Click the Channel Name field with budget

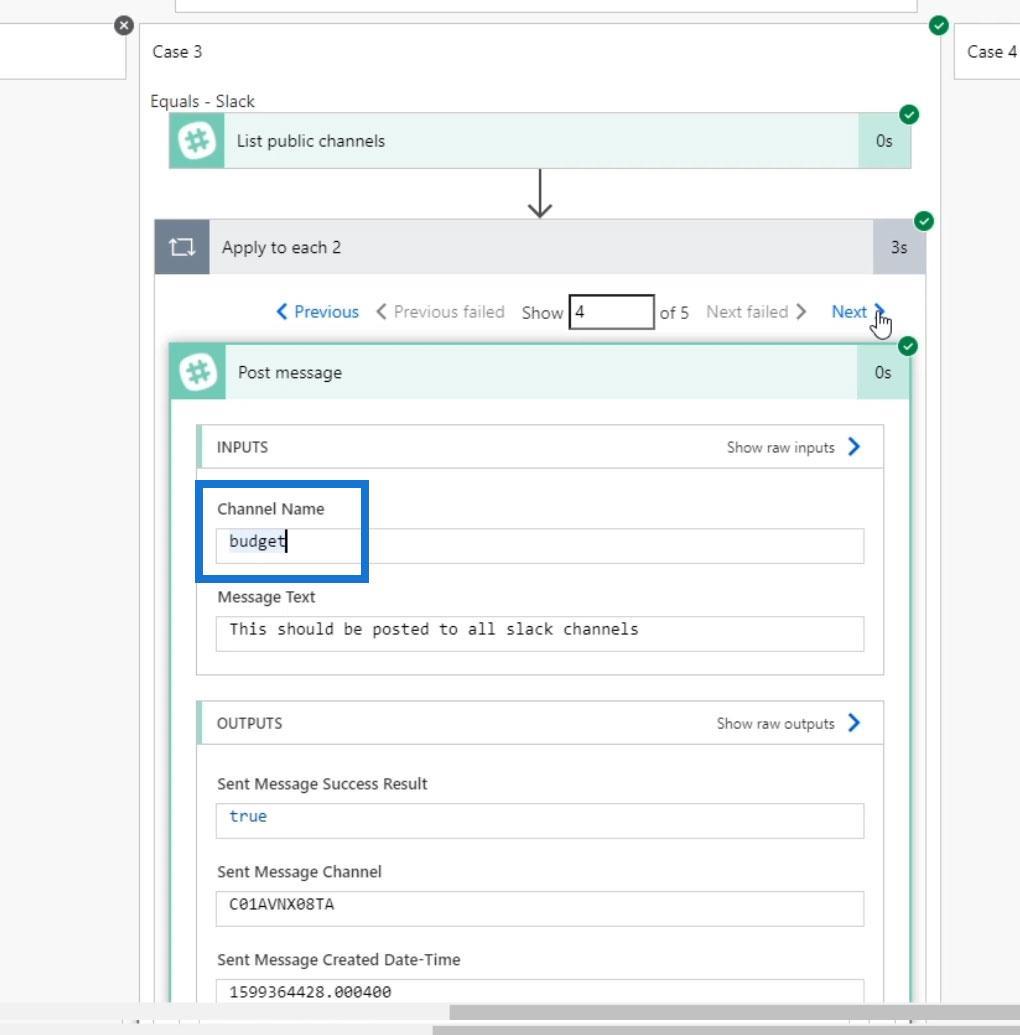point(539,546)
